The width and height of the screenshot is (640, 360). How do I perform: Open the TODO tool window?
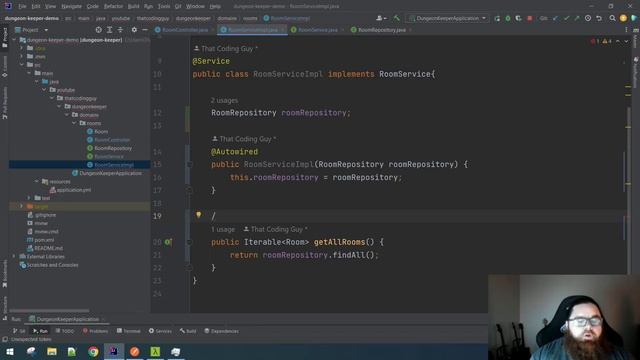(x=65, y=331)
